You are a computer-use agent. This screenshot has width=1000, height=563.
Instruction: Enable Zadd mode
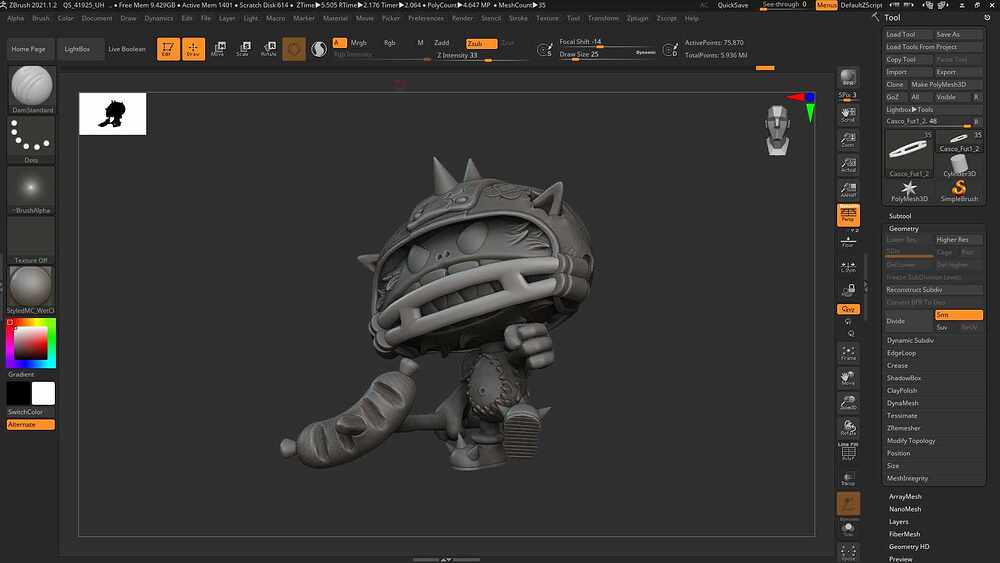point(441,43)
